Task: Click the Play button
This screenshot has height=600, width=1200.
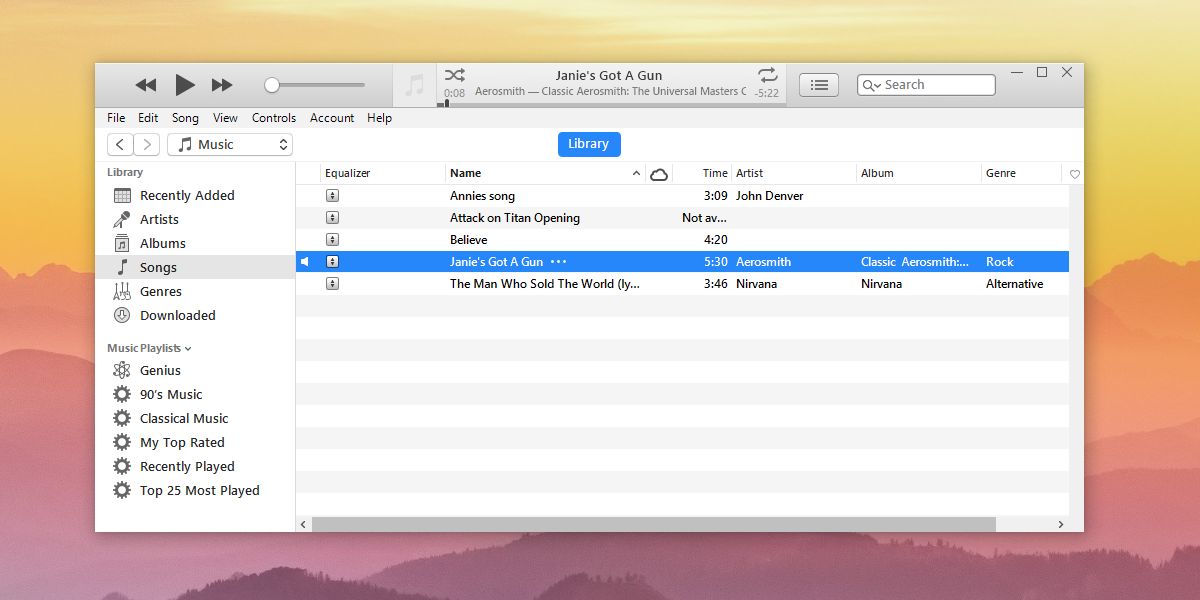Action: (x=185, y=85)
